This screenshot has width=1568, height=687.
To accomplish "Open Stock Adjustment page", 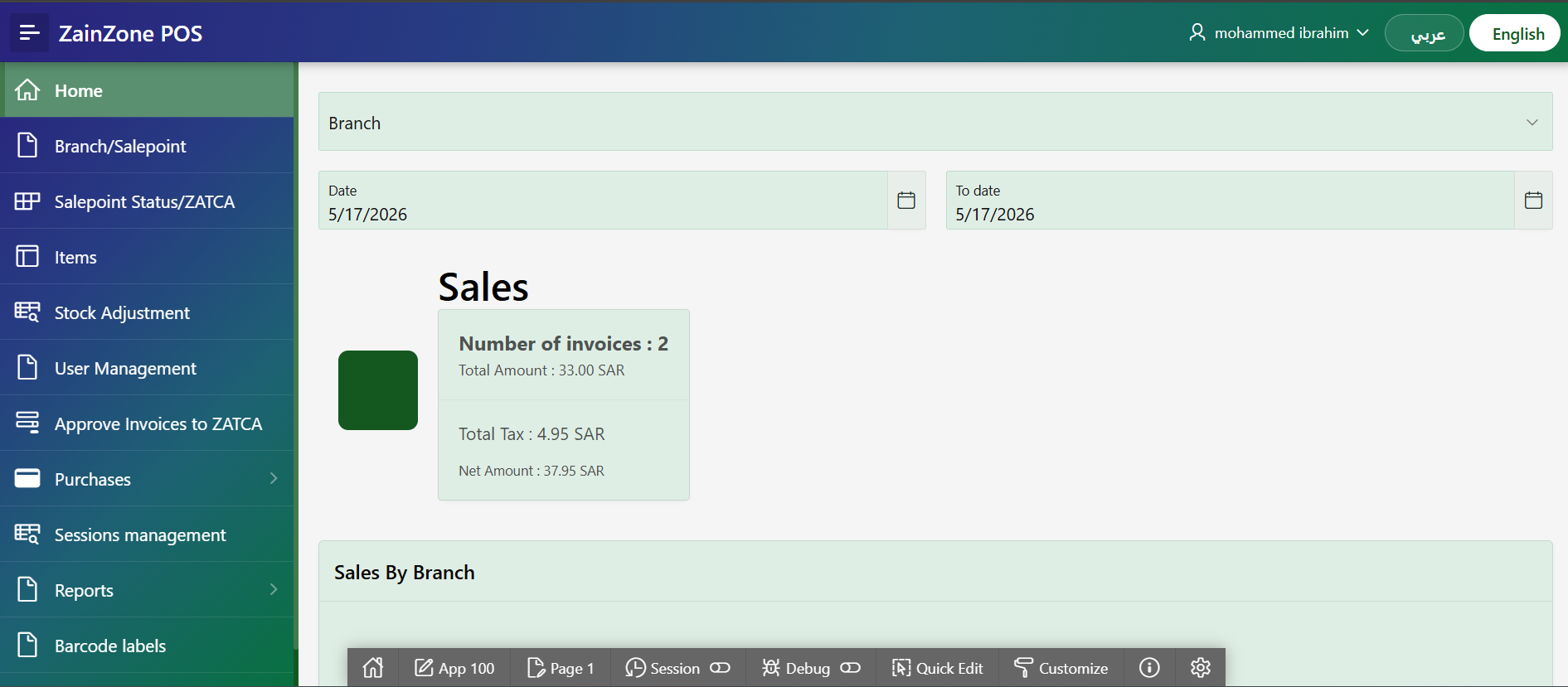I will [147, 312].
